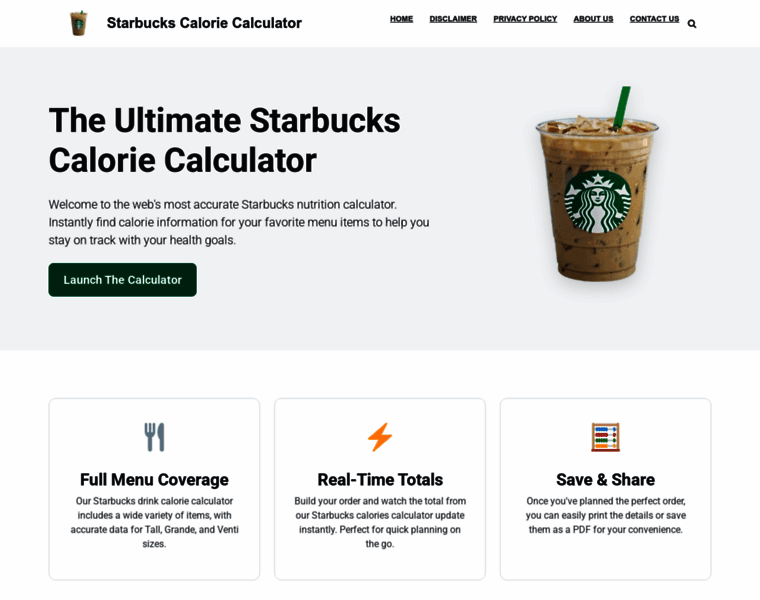Viewport: 760px width, 600px height.
Task: Click the orange lightning bolt icon
Action: pos(380,437)
